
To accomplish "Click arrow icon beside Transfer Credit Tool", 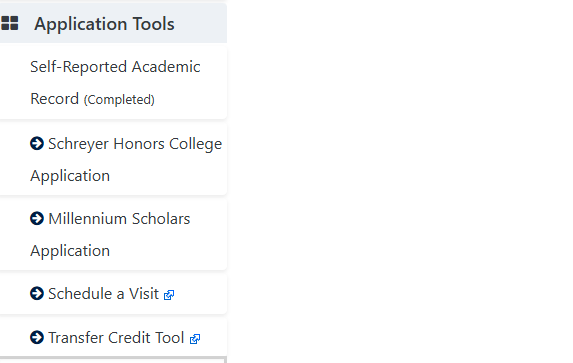I will [x=37, y=337].
